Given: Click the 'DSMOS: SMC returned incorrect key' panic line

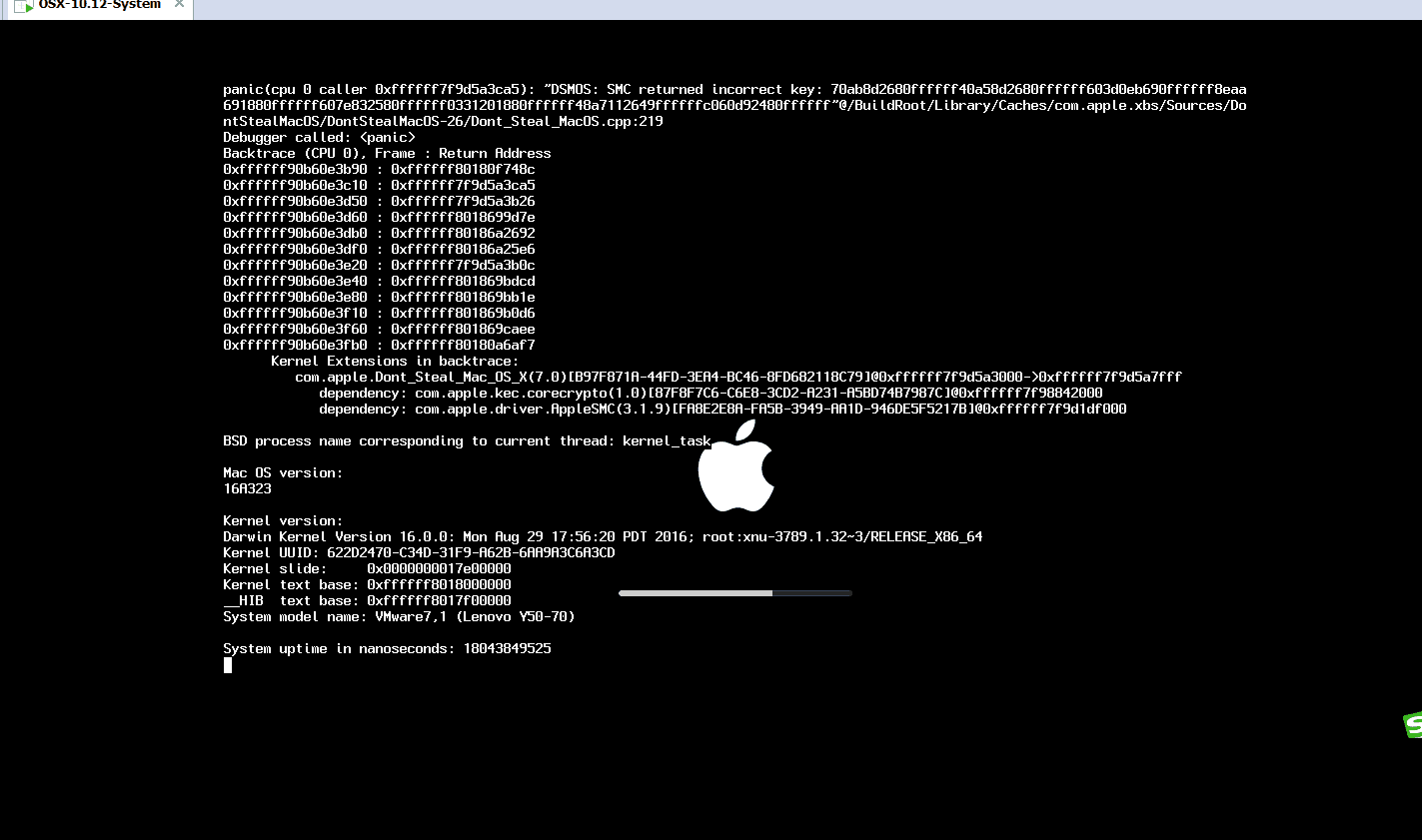Looking at the screenshot, I should click(734, 89).
